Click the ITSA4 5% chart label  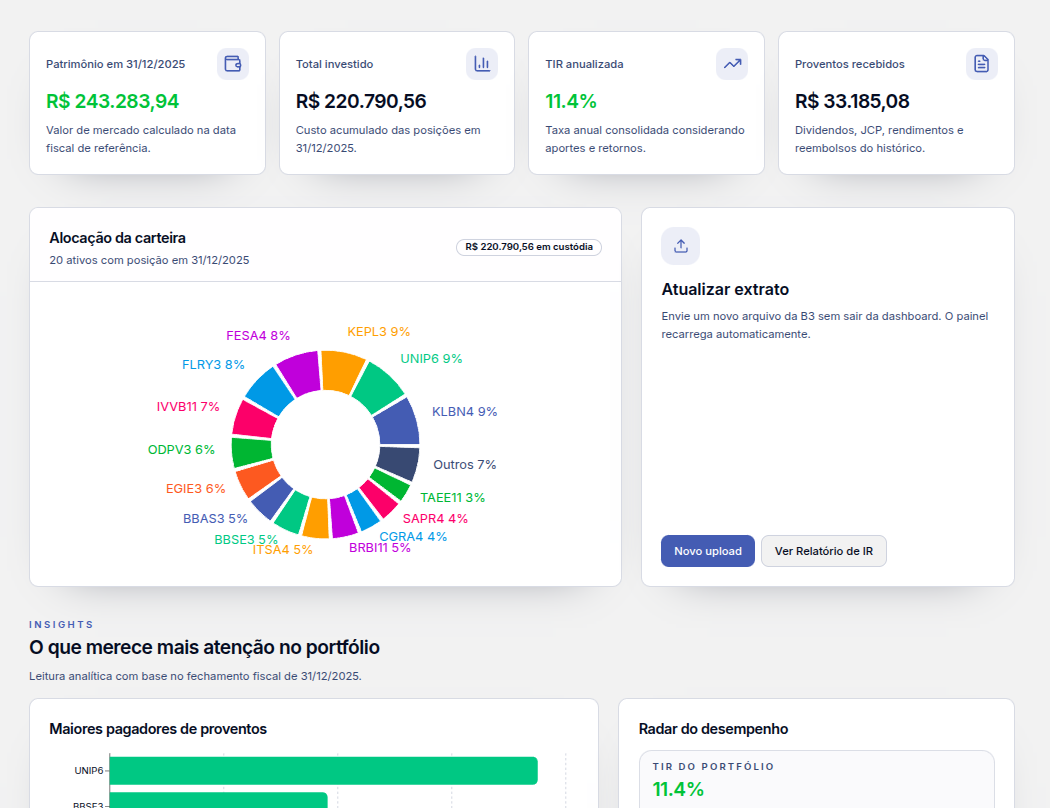283,550
